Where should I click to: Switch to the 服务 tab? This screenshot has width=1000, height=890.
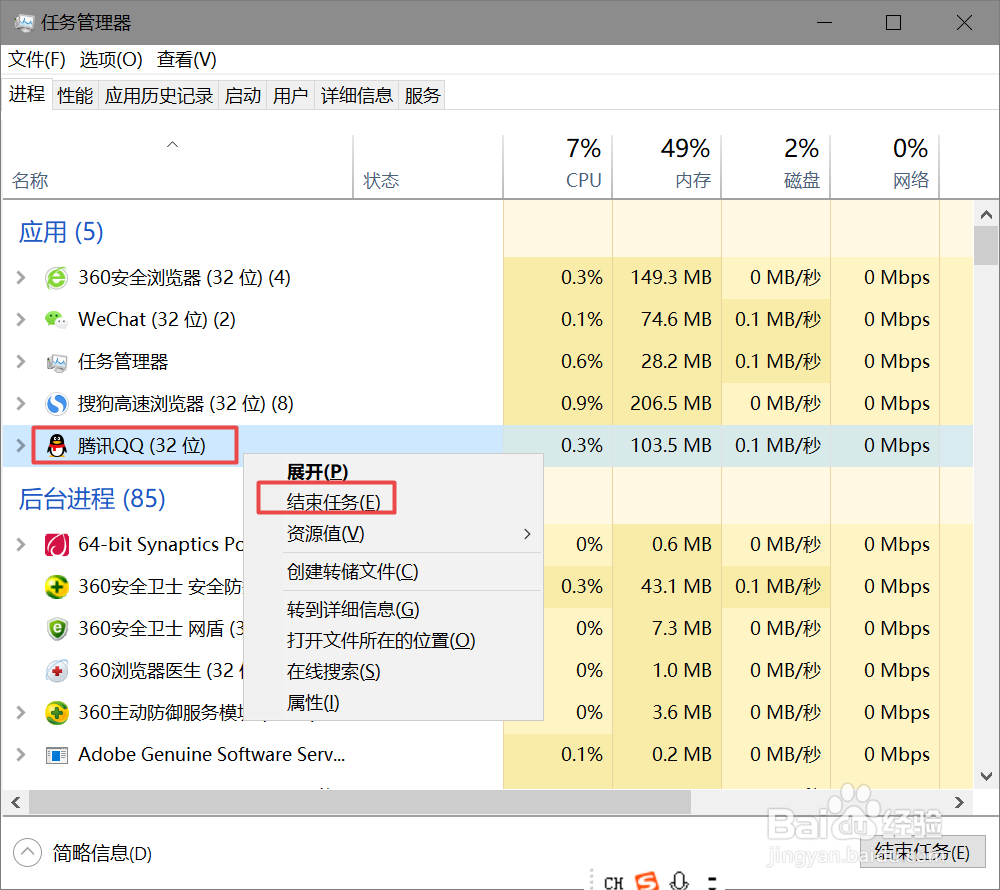click(x=422, y=96)
